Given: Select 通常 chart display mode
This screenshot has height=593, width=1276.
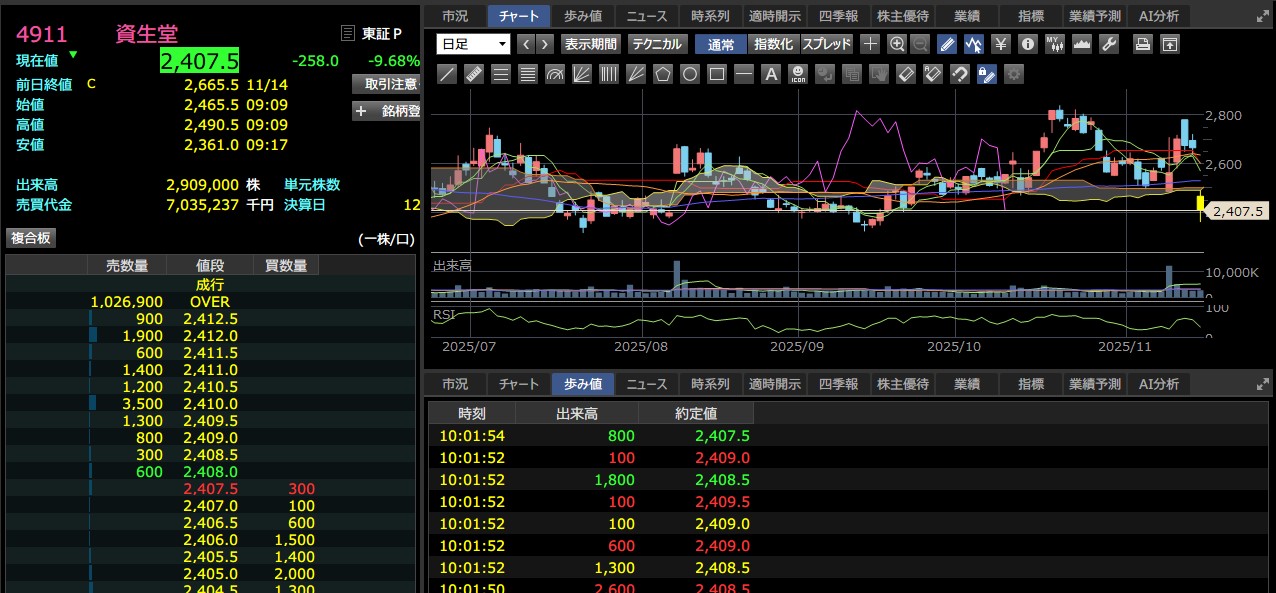Looking at the screenshot, I should click(721, 44).
